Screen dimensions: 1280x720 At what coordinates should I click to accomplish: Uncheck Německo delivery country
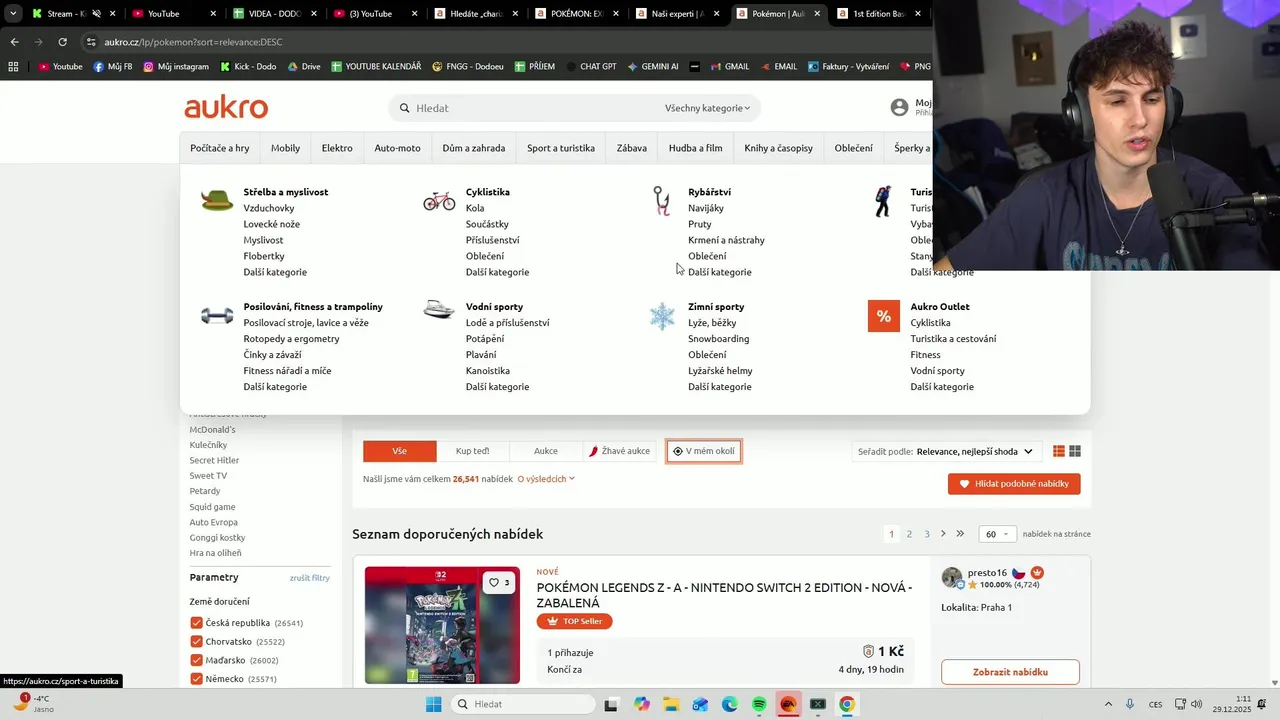[196, 679]
